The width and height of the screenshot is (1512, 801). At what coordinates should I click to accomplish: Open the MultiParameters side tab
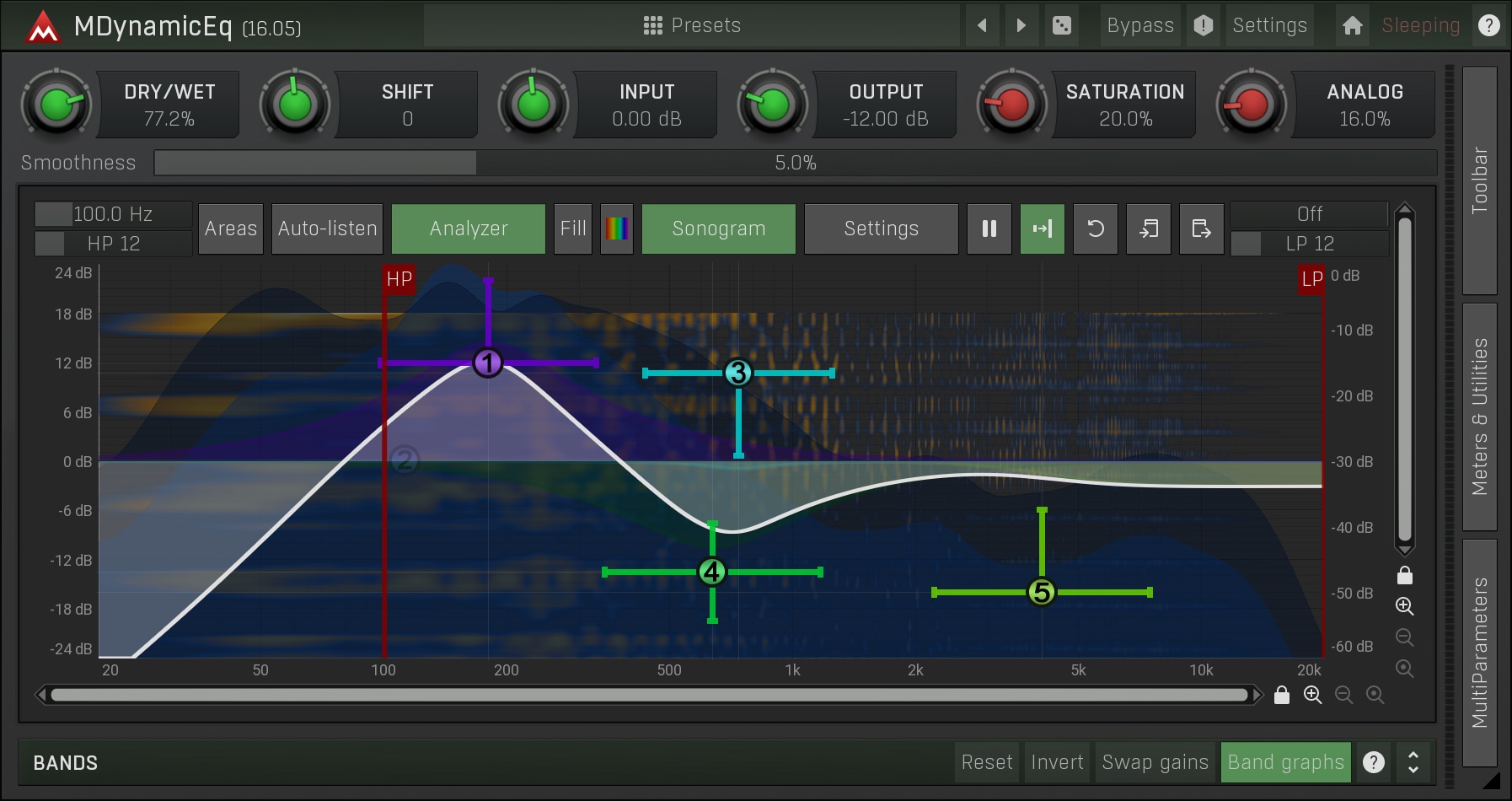[x=1480, y=653]
